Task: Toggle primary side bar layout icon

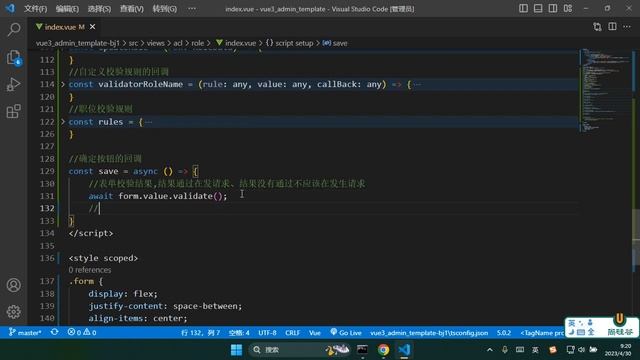Action: tap(523, 8)
